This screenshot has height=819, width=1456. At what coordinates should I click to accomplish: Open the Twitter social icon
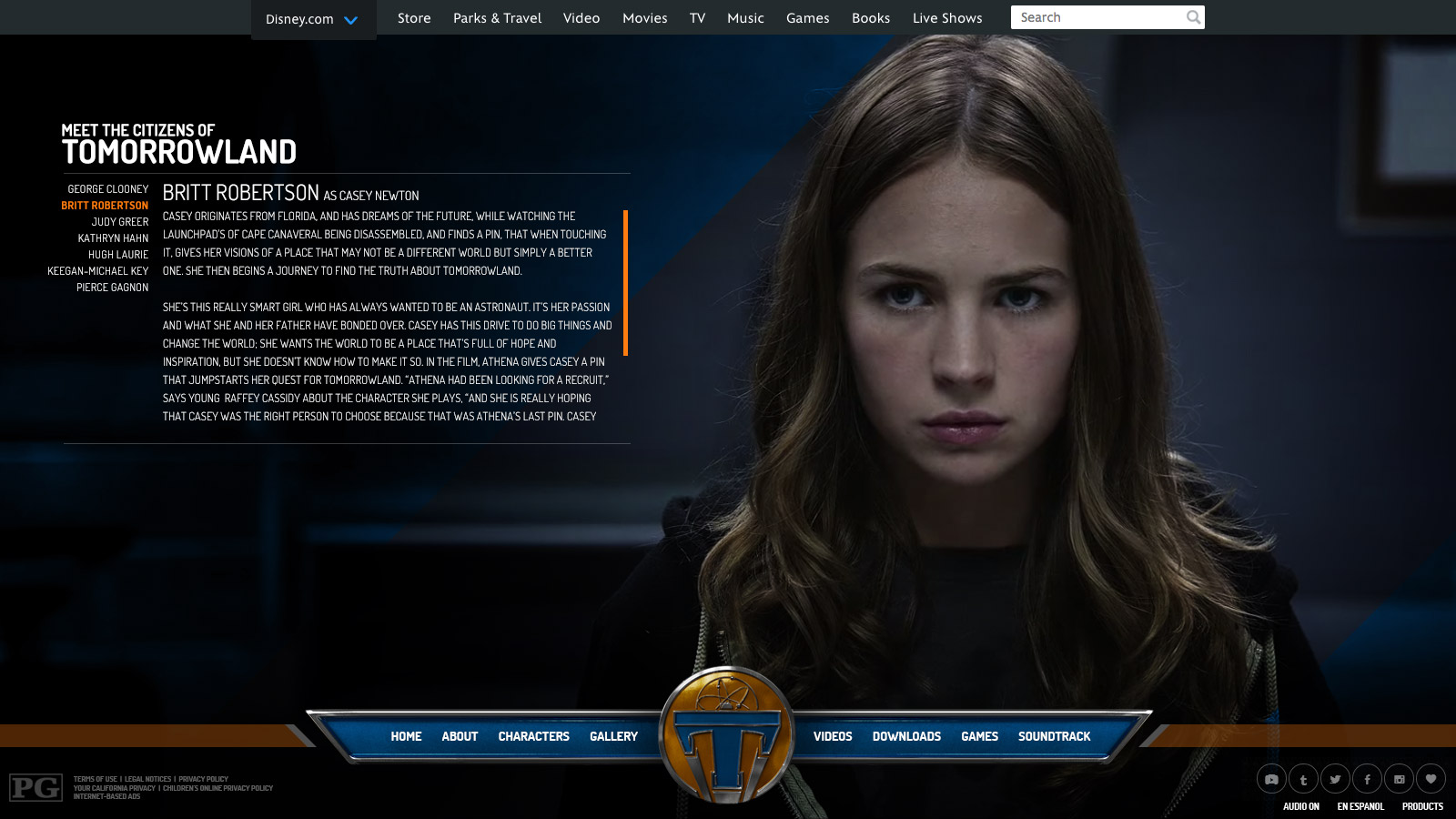click(1335, 779)
